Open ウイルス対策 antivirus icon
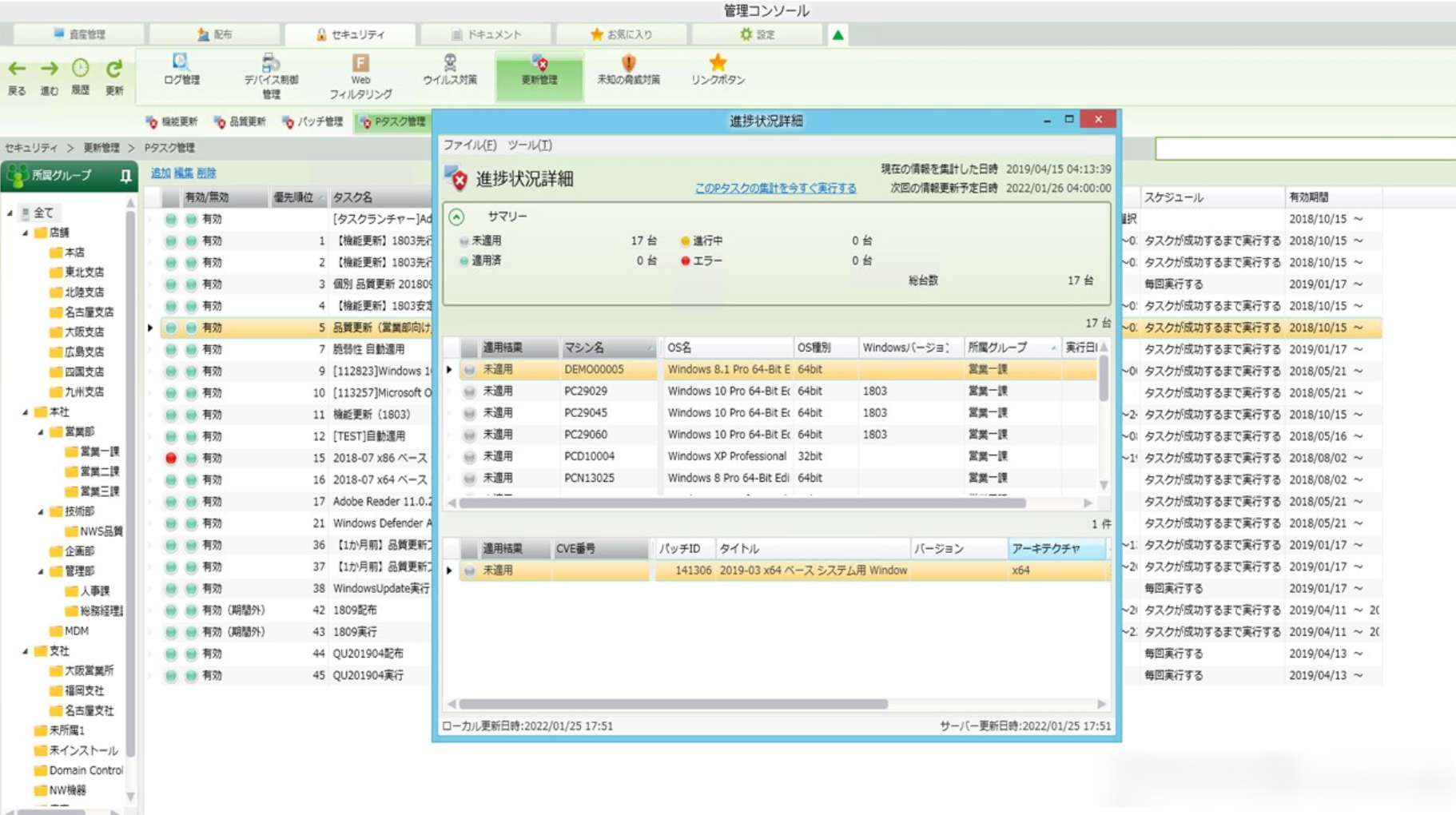Screen dimensions: 1456x815 tap(450, 64)
